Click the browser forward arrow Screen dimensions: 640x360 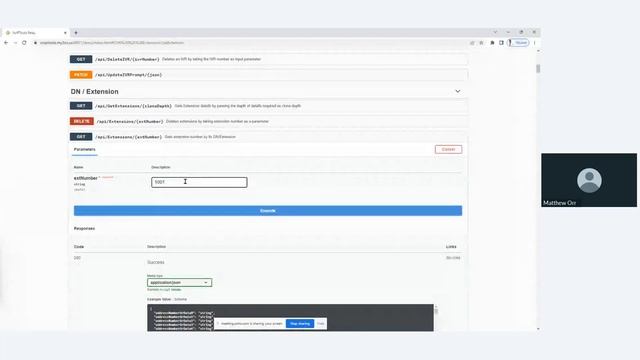(x=15, y=43)
